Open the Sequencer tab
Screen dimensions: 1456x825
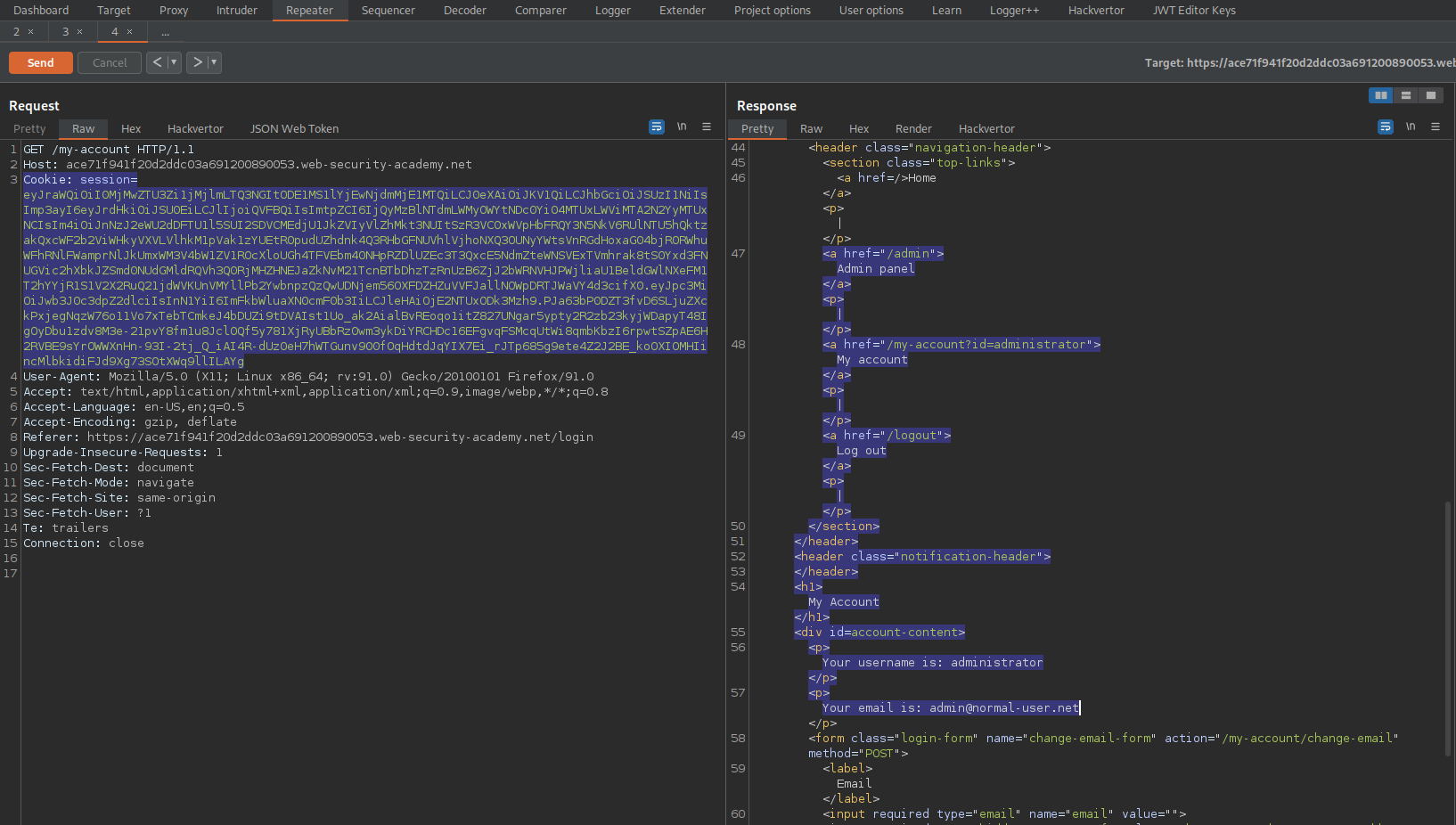click(389, 11)
